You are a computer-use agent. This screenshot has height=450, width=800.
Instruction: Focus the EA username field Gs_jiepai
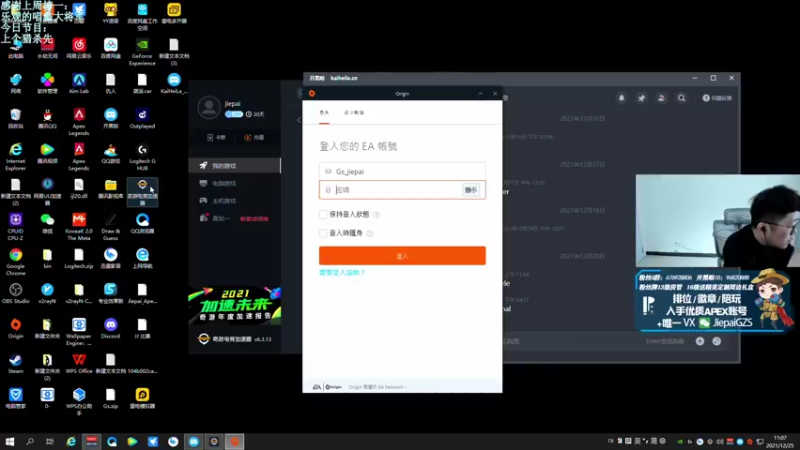pos(402,171)
